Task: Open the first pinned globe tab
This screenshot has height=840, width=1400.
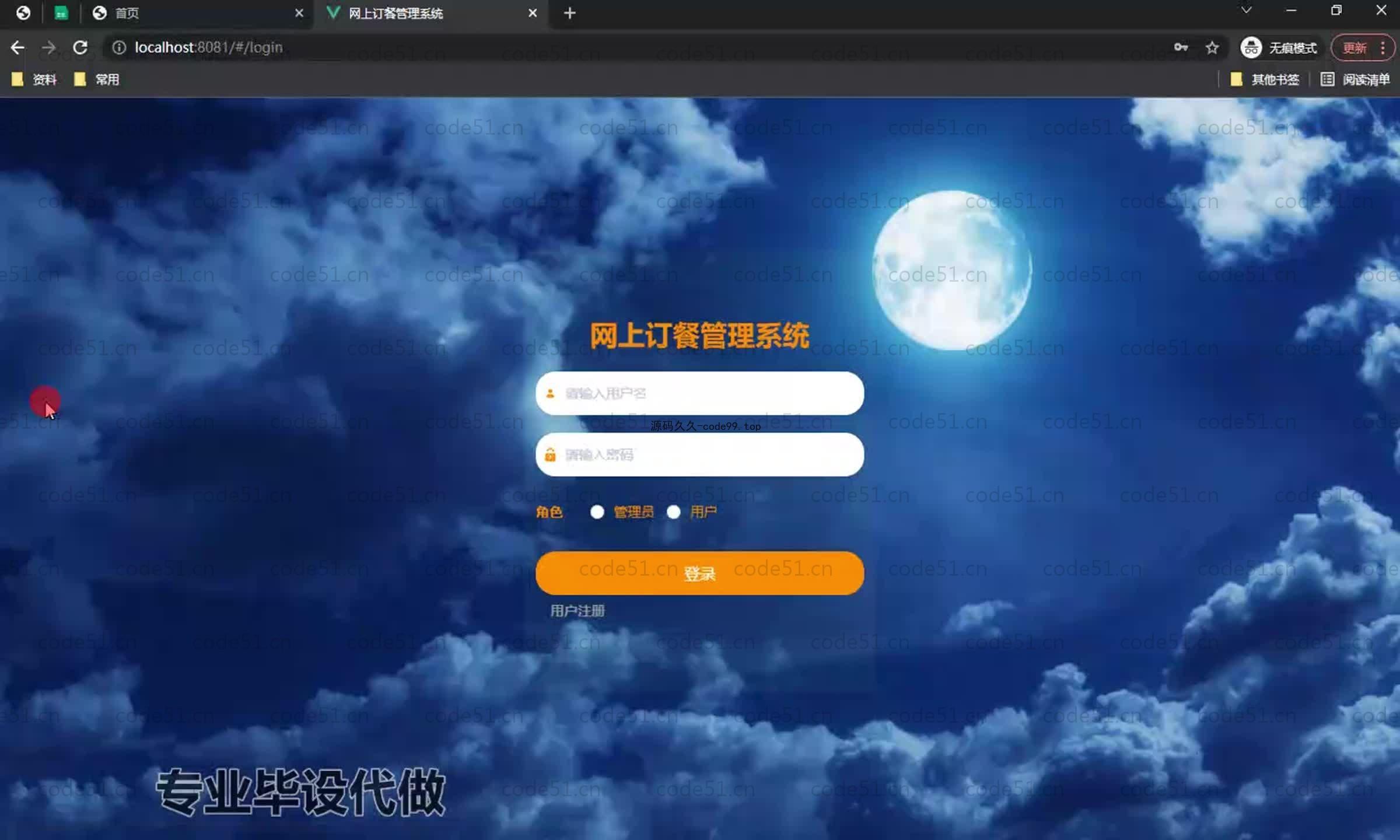Action: click(23, 13)
